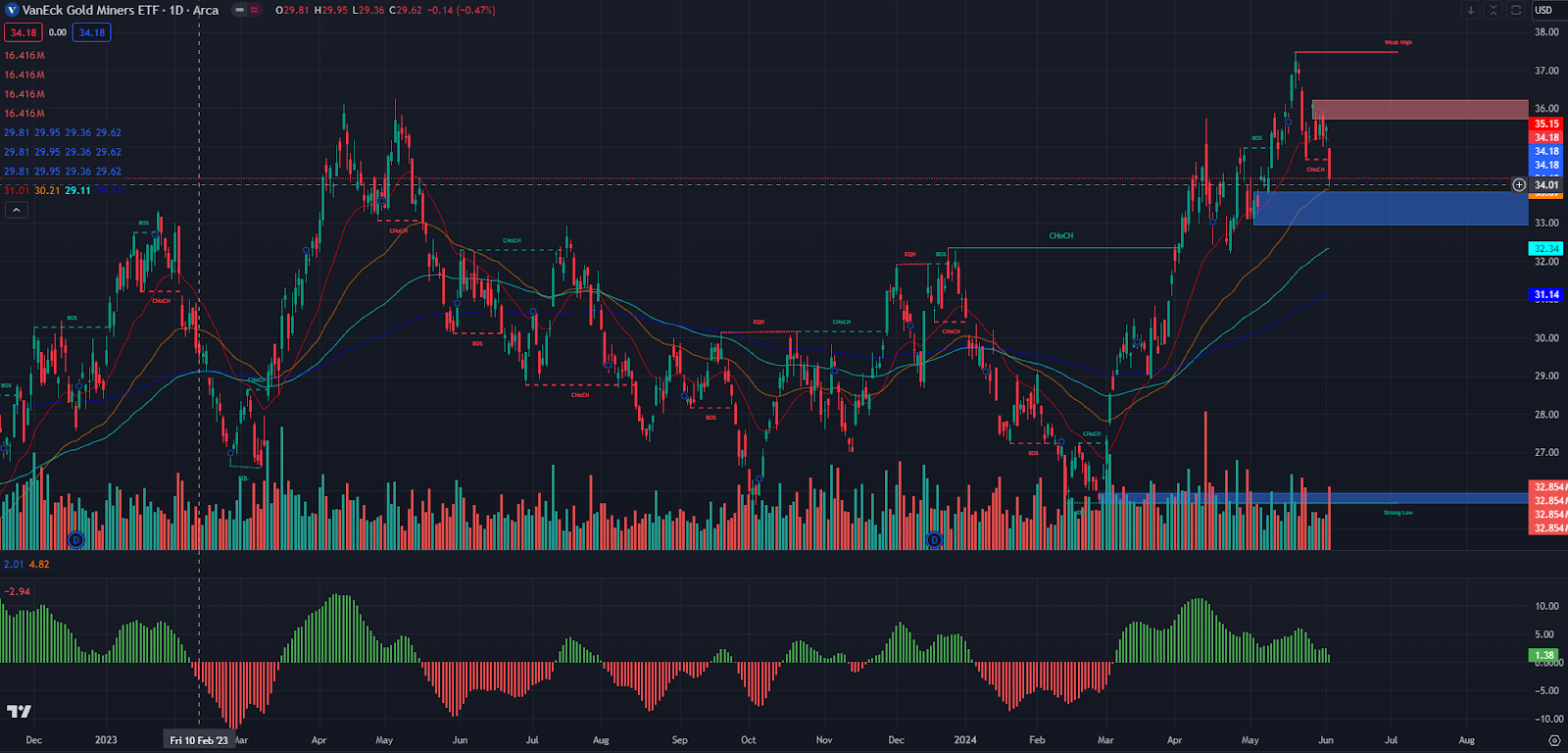1568x753 pixels.
Task: Click the first red 32.854 volume price label
Action: (x=1548, y=487)
